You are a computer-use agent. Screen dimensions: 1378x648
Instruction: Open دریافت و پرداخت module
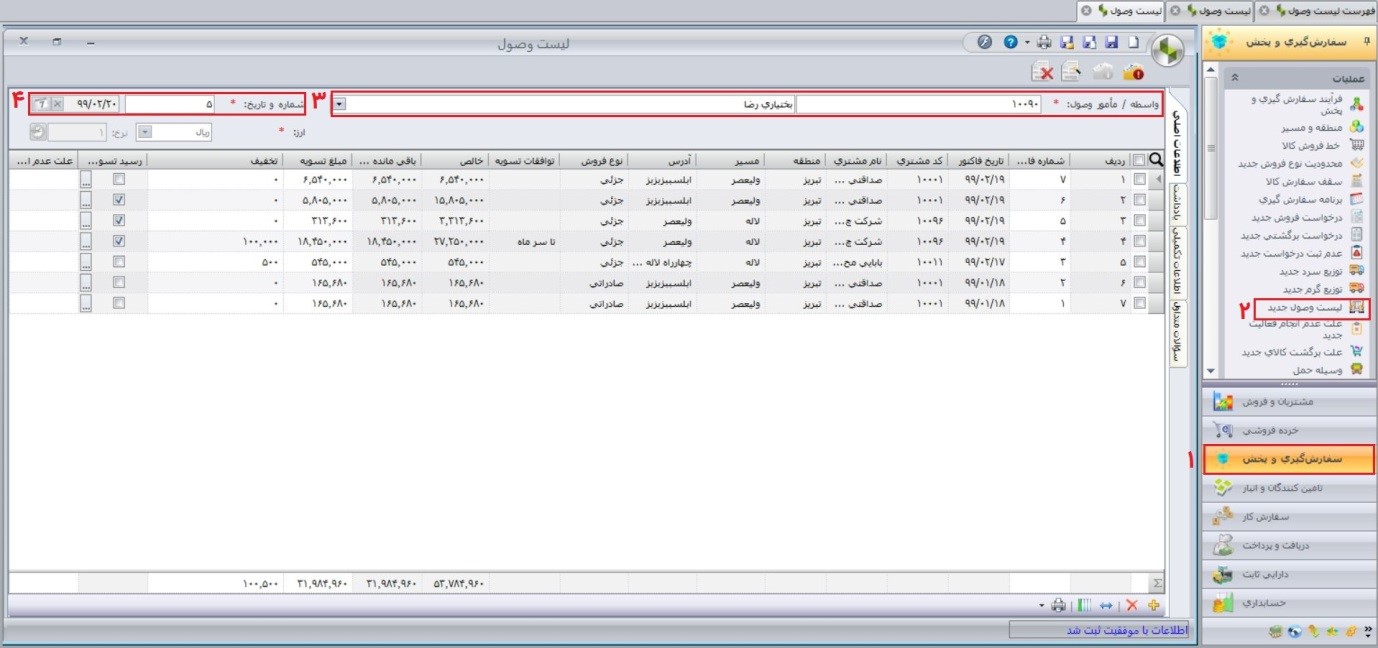[x=1289, y=546]
